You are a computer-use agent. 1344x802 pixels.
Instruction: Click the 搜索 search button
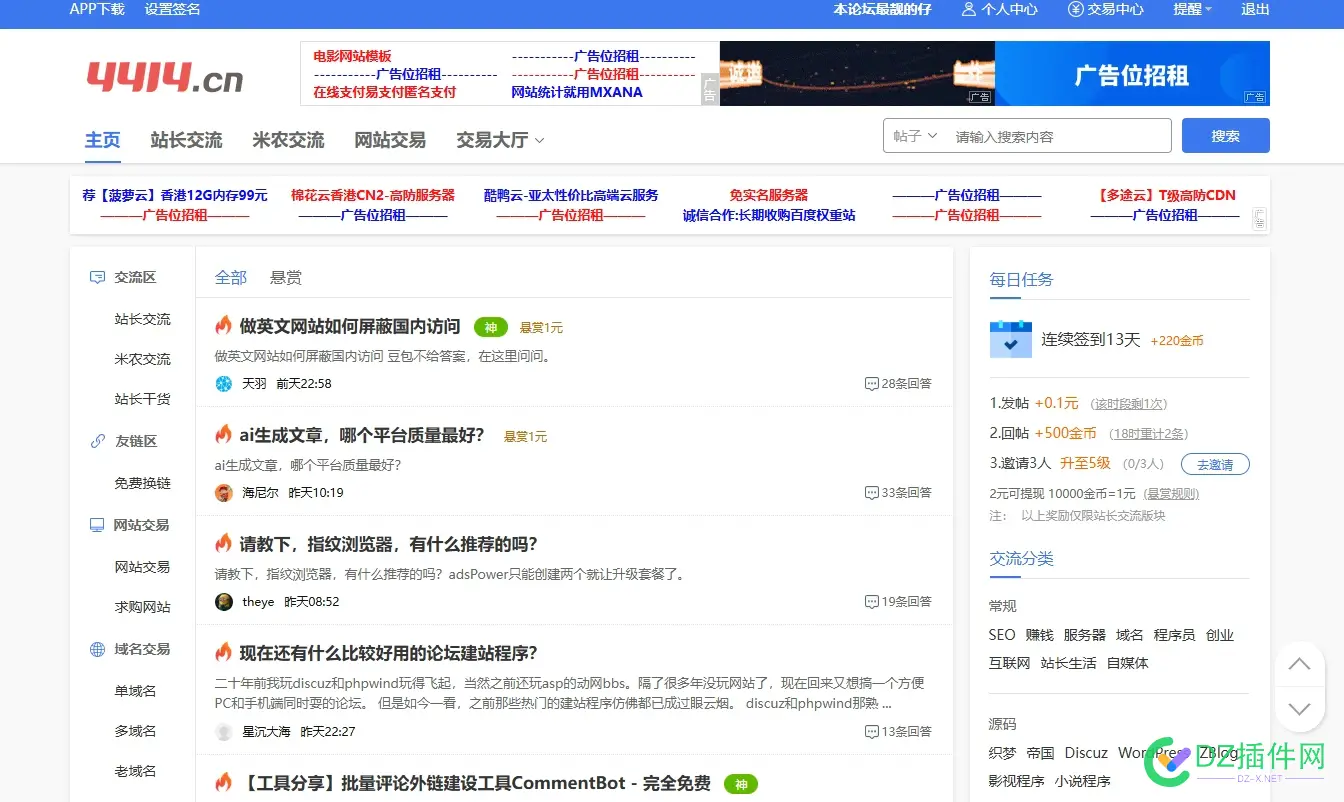pyautogui.click(x=1225, y=135)
